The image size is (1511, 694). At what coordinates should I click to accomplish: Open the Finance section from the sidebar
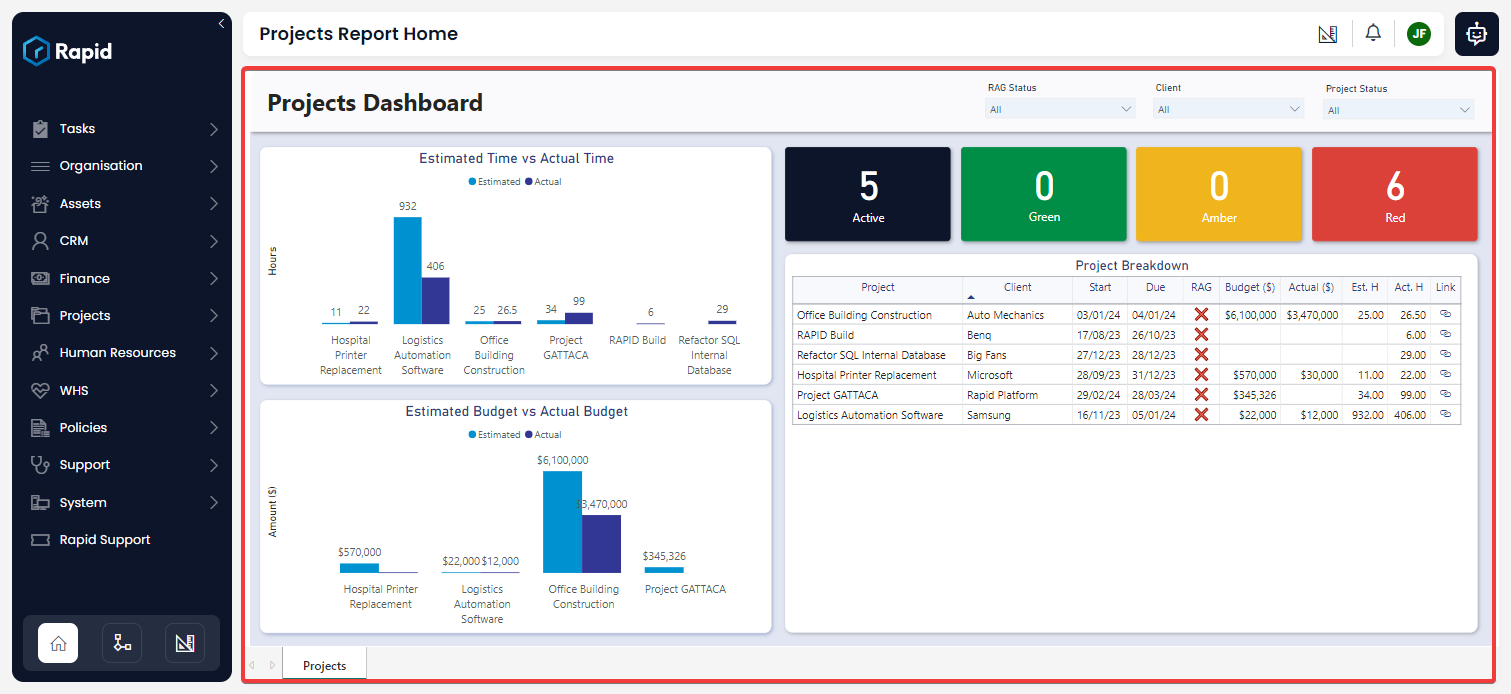(83, 278)
